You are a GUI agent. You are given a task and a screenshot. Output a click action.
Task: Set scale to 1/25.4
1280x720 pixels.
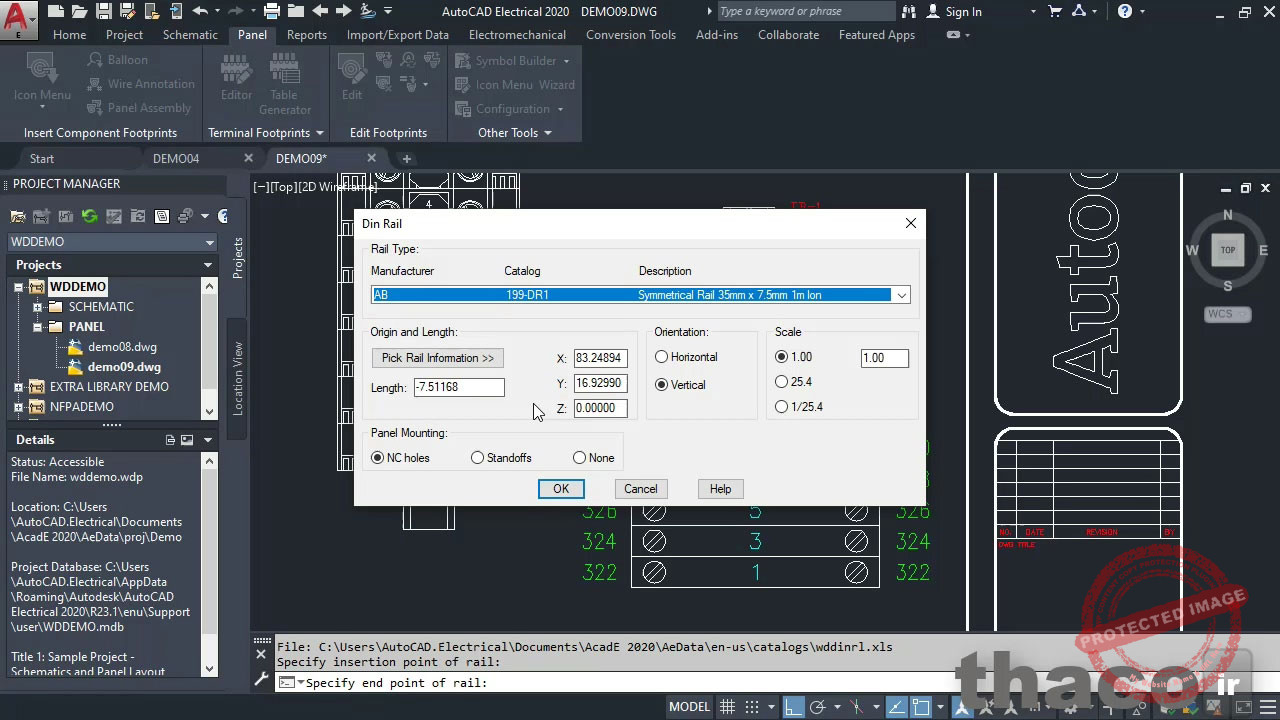coord(781,406)
